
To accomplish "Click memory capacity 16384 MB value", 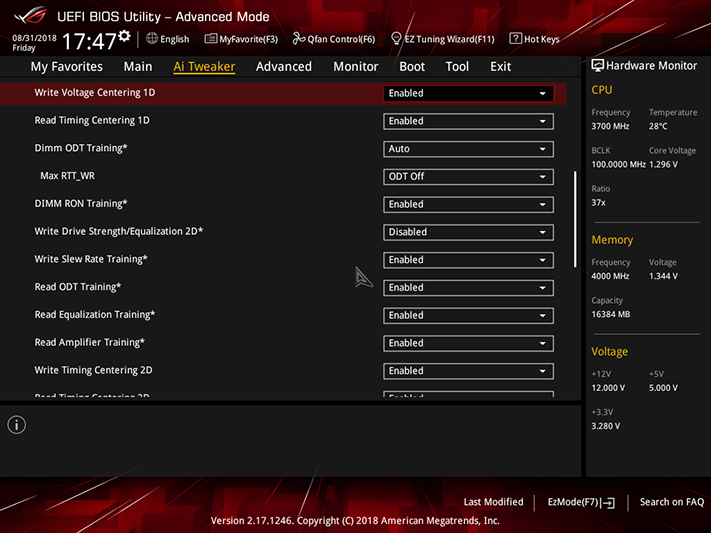I will 610,314.
